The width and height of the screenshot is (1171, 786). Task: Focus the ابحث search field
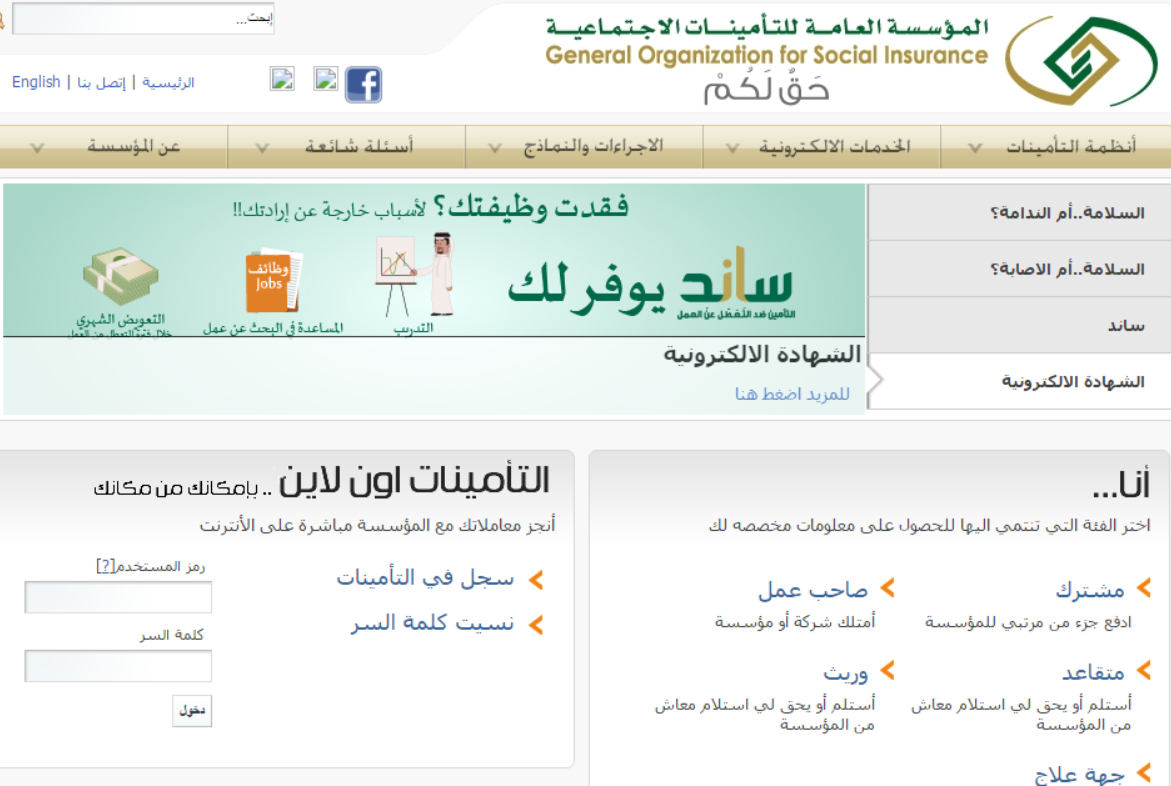click(x=143, y=19)
